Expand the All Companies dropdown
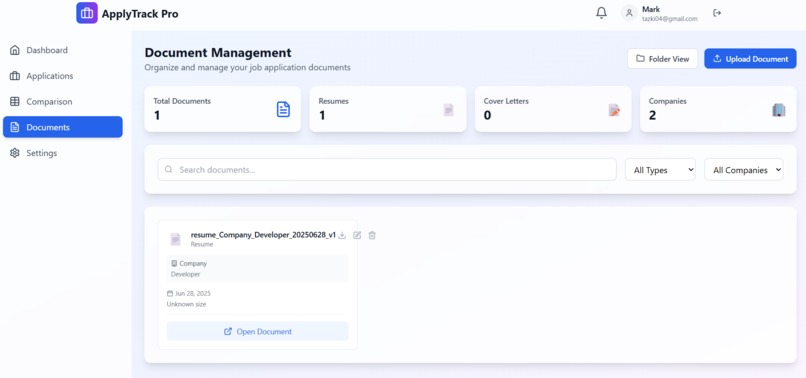This screenshot has width=806, height=378. (x=743, y=170)
